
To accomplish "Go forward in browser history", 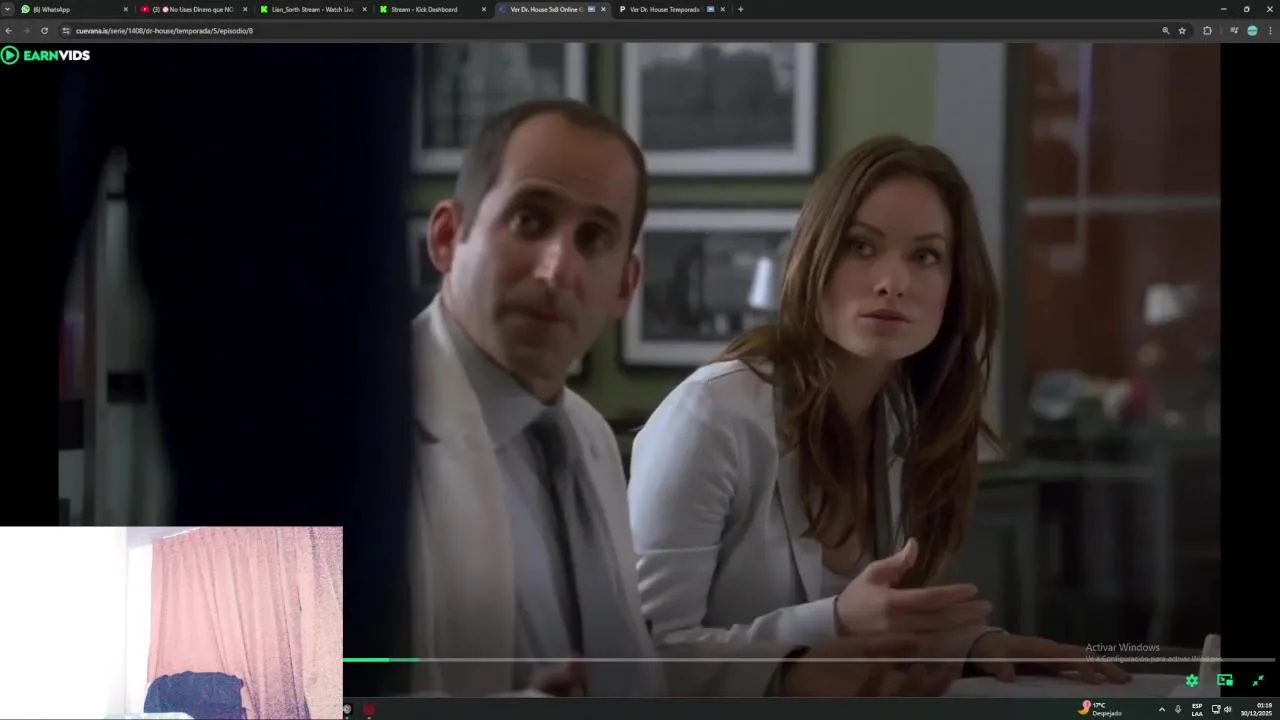I will click(26, 30).
